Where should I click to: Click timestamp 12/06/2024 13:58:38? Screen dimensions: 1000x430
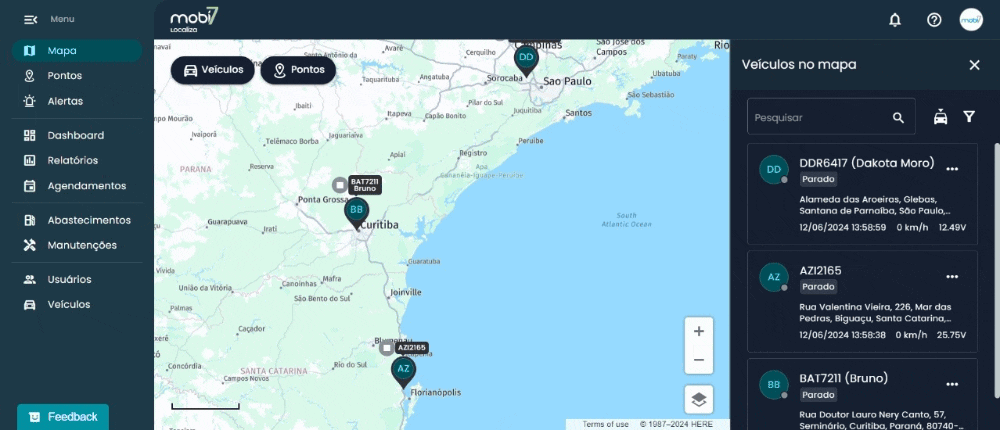pos(842,335)
